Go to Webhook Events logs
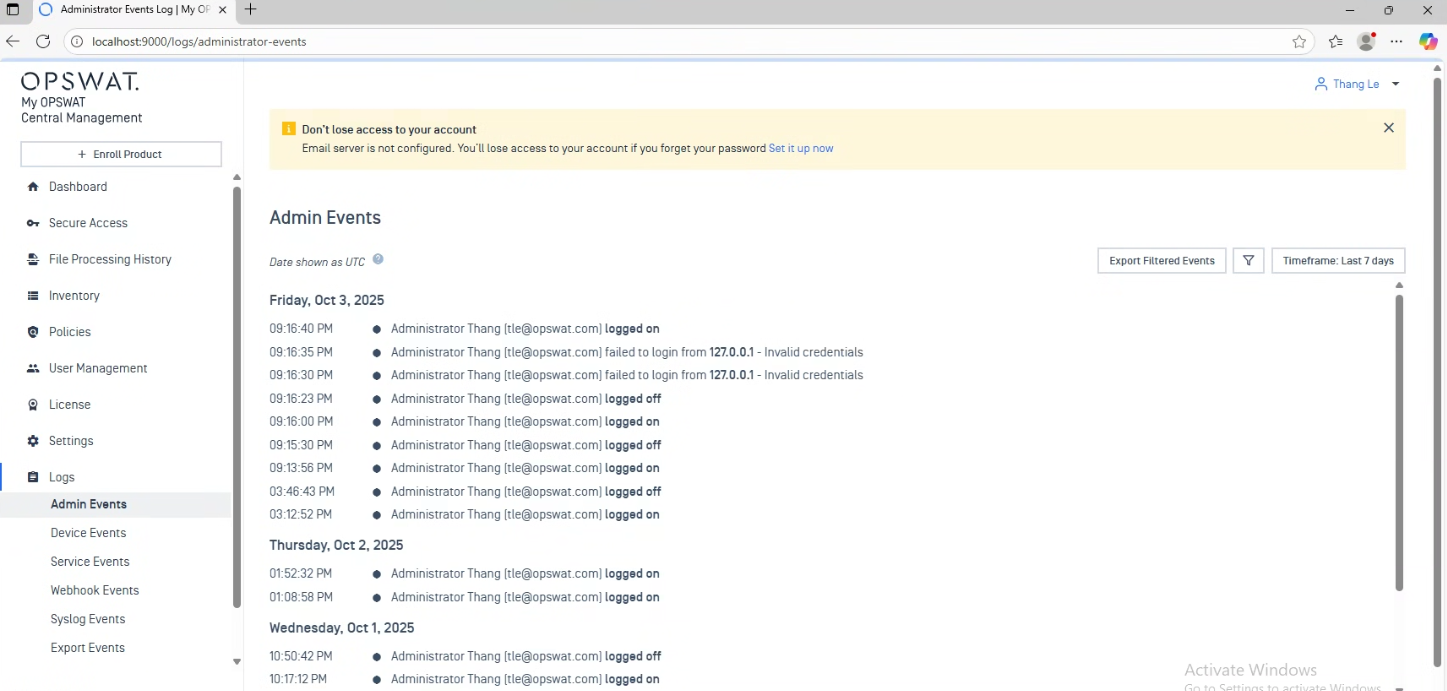The image size is (1447, 691). click(x=95, y=590)
